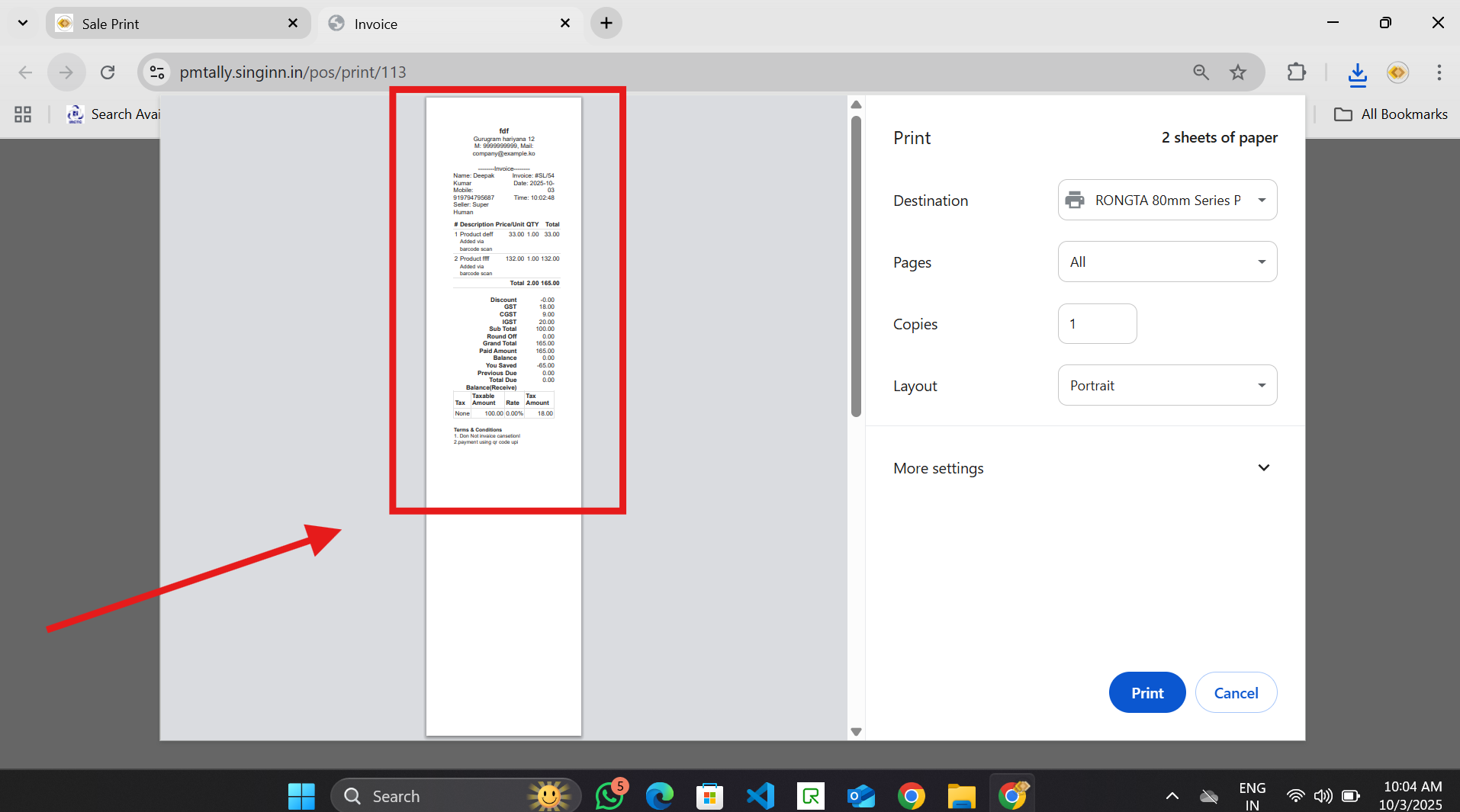Reload the current page
The height and width of the screenshot is (812, 1460).
[x=108, y=72]
